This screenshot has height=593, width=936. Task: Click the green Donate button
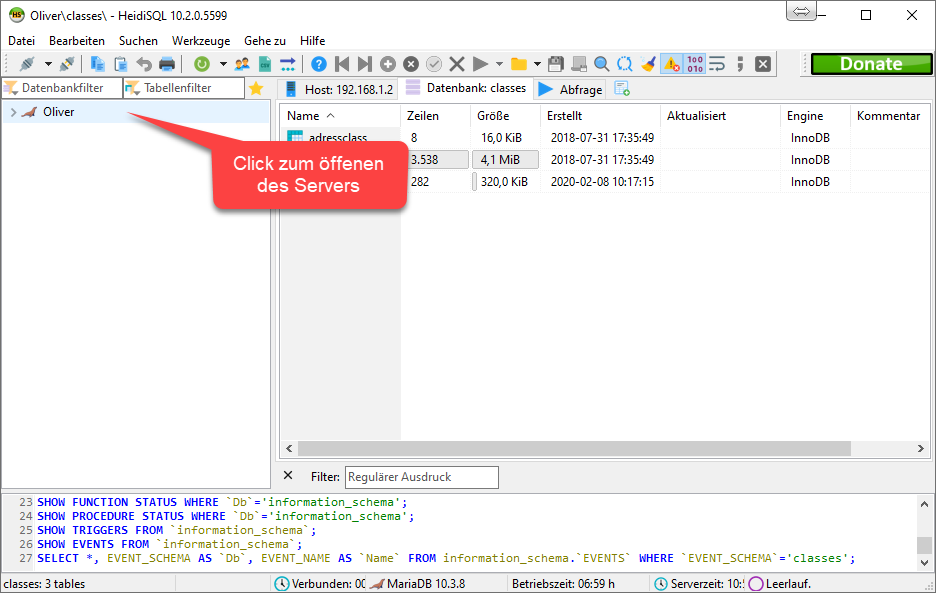click(x=871, y=64)
